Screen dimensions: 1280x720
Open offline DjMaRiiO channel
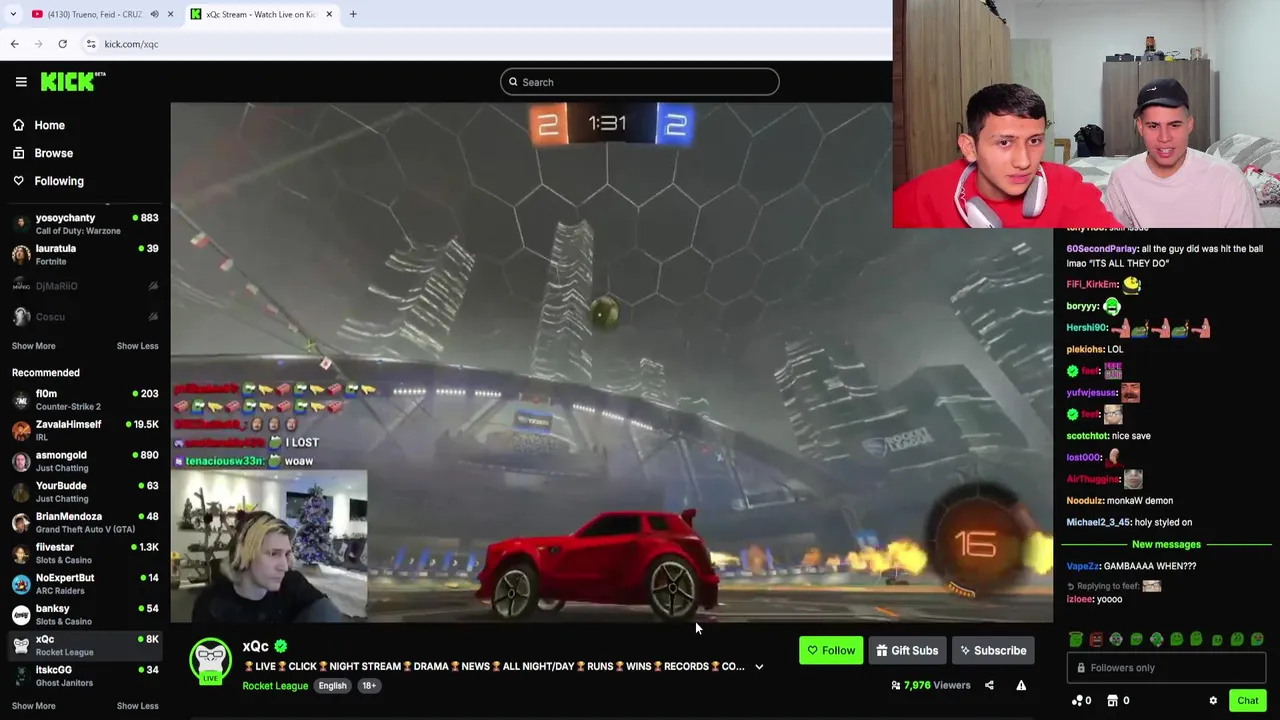(85, 286)
